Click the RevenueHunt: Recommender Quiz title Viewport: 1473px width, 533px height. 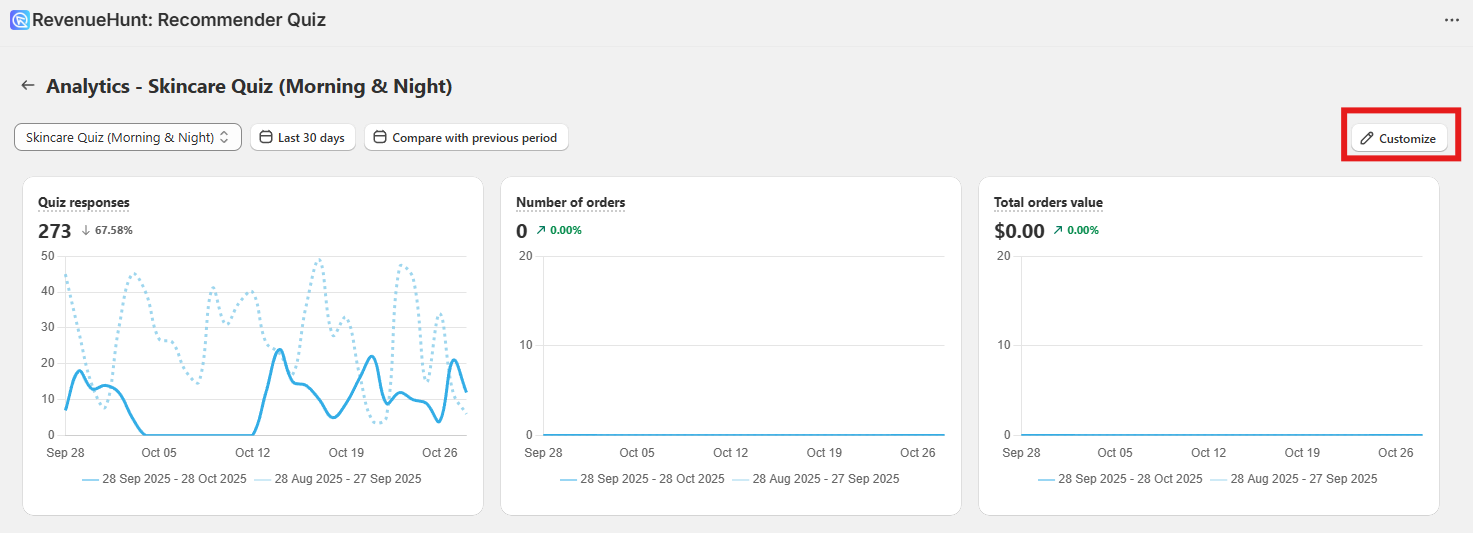(179, 20)
